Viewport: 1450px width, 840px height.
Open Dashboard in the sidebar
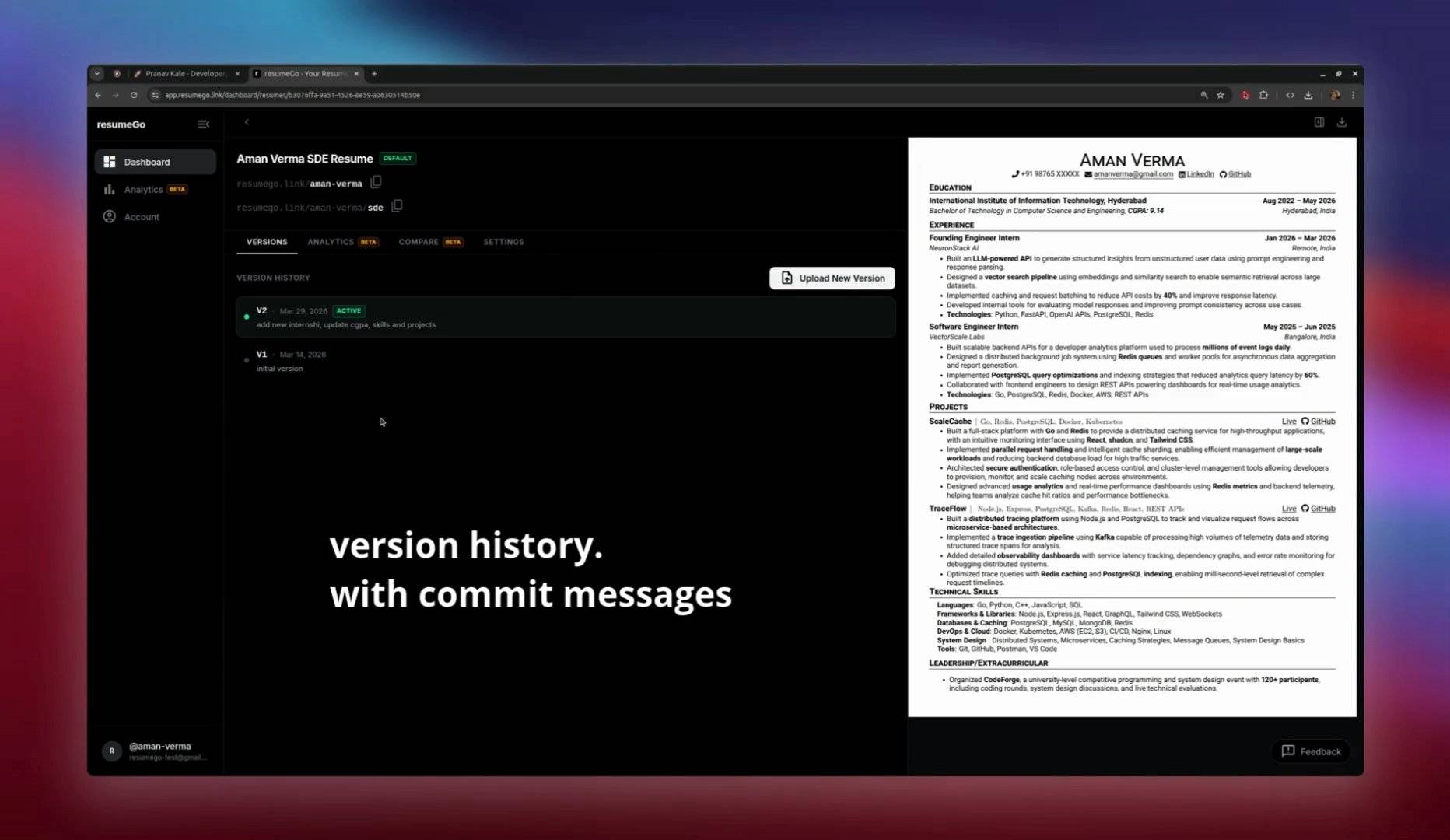click(x=155, y=162)
